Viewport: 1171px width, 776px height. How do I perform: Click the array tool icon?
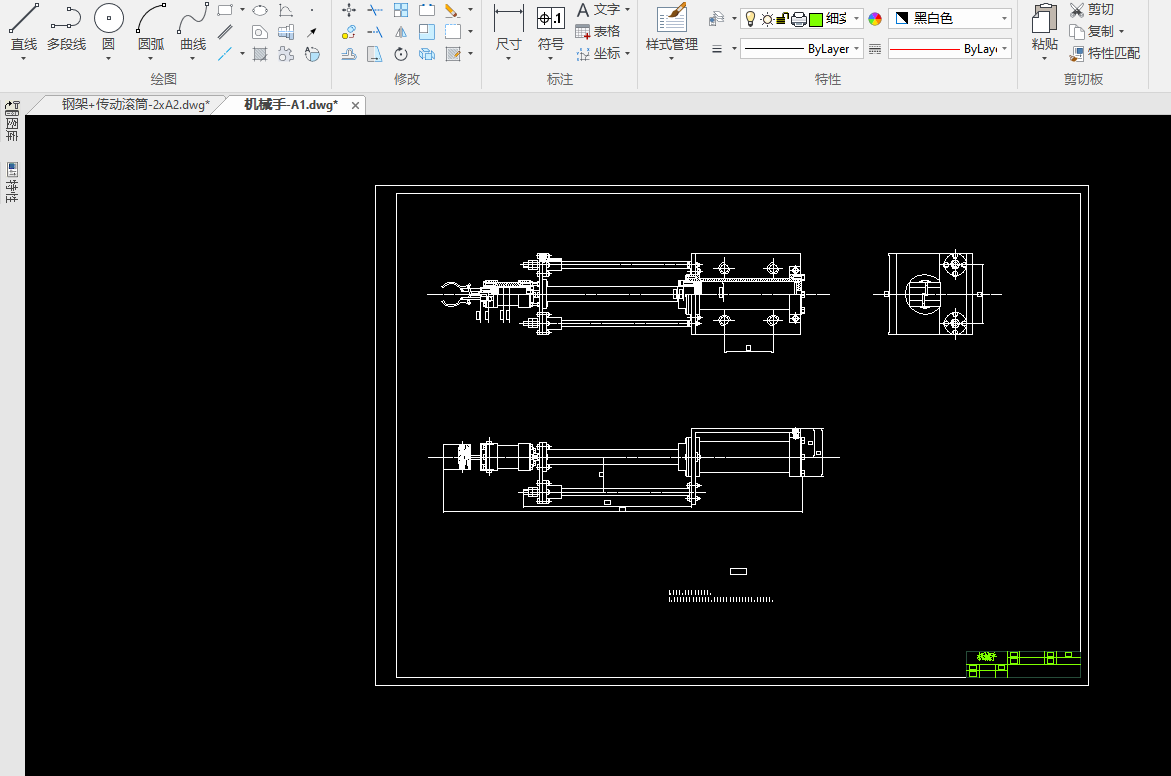tap(401, 10)
